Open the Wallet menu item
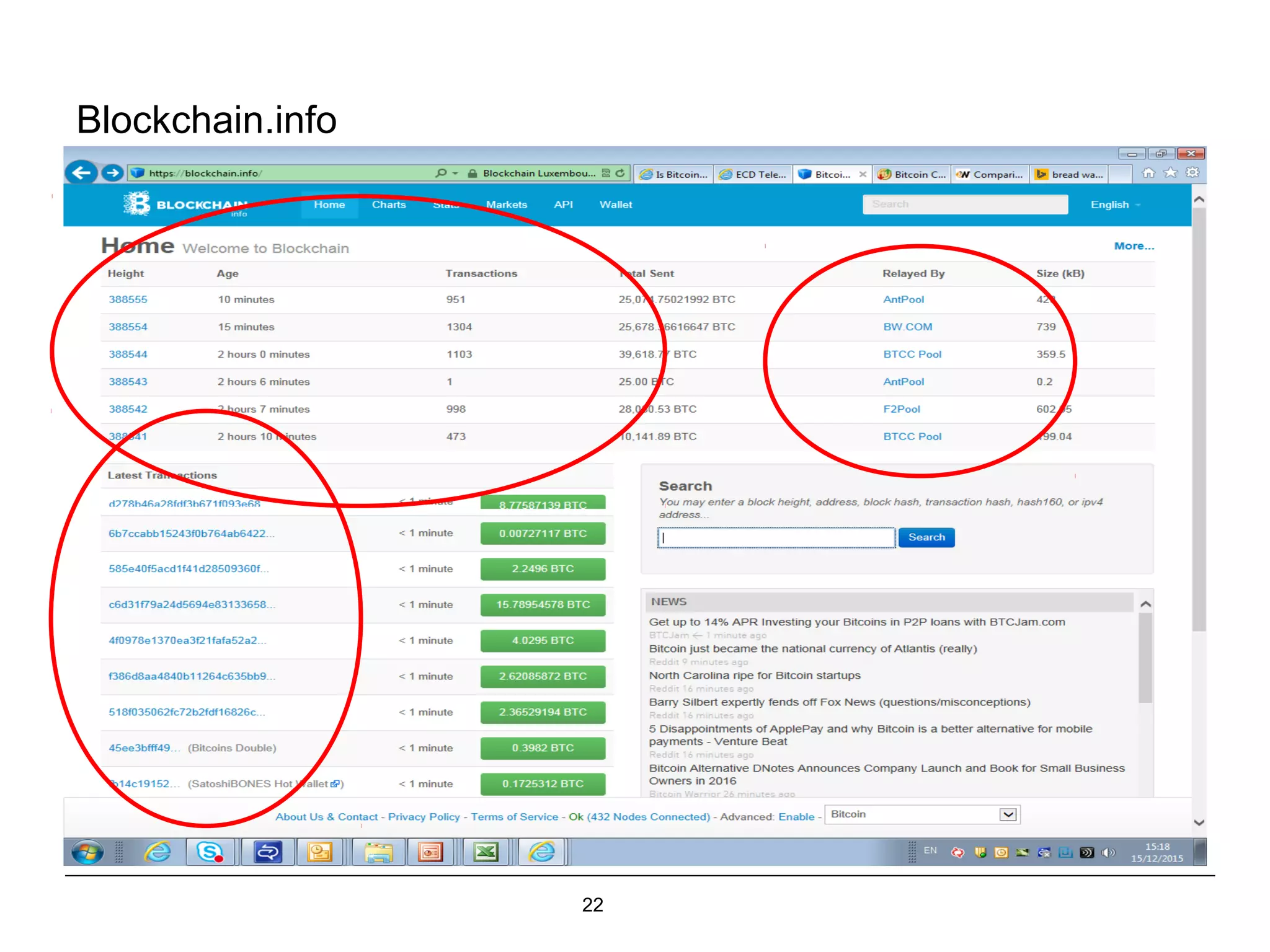 616,205
